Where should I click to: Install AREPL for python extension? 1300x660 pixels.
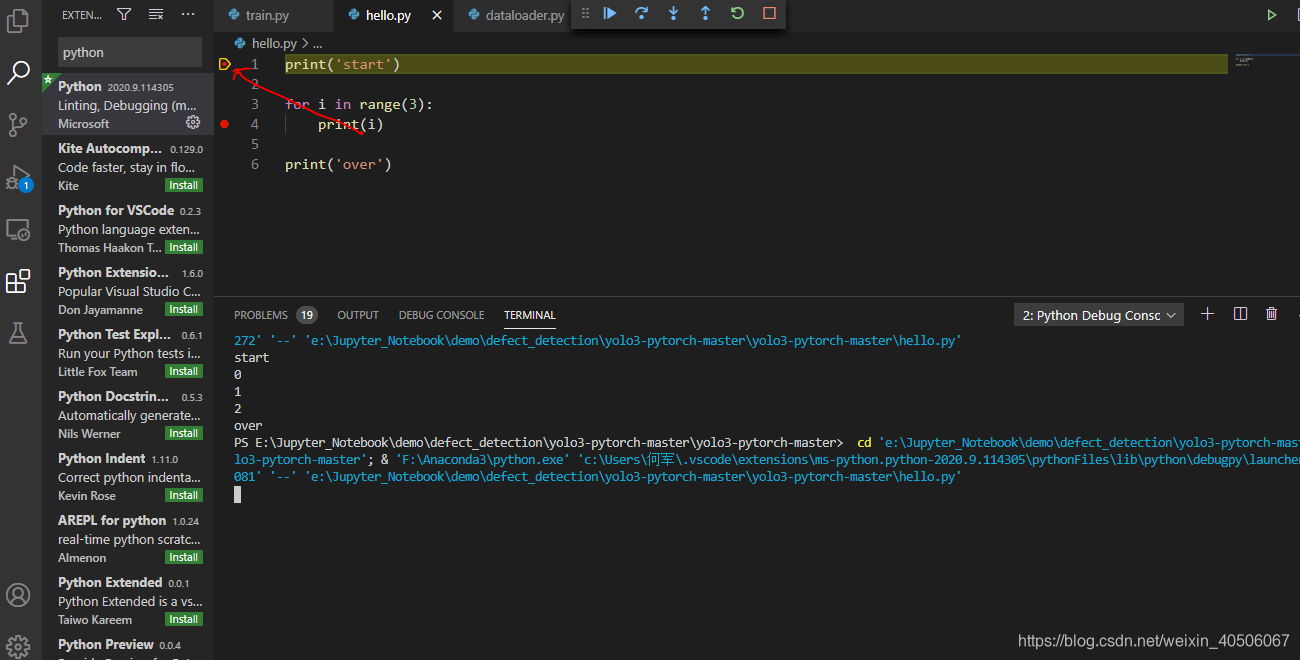coord(184,557)
